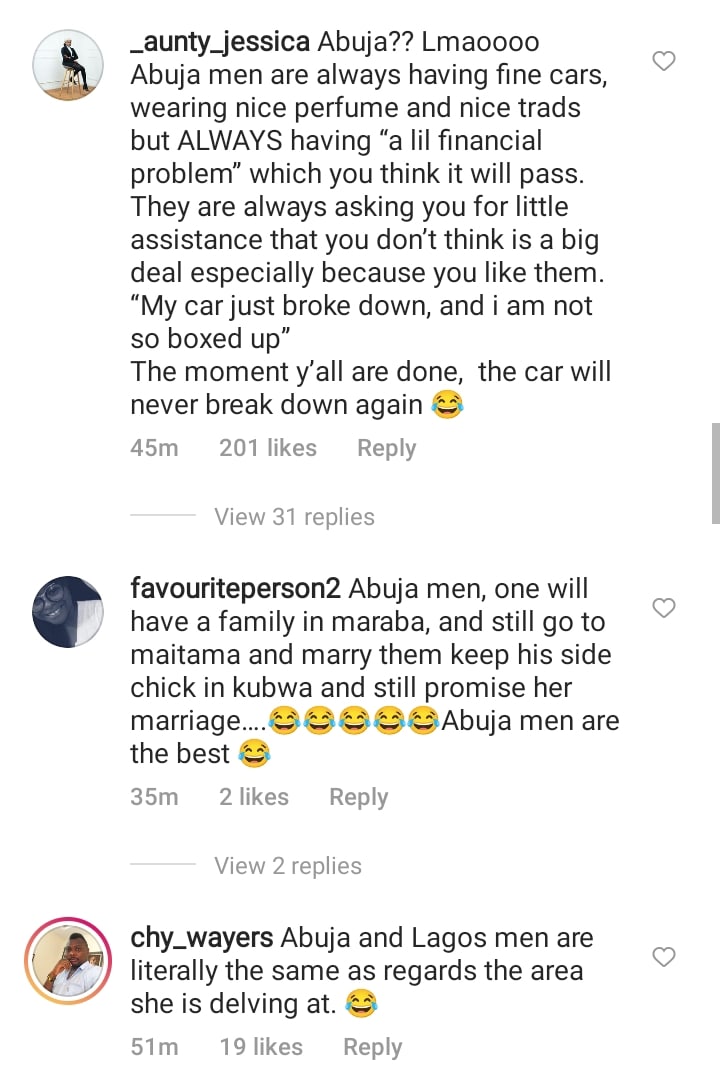The width and height of the screenshot is (720, 1087).
Task: Expand View 2 replies
Action: click(x=288, y=866)
